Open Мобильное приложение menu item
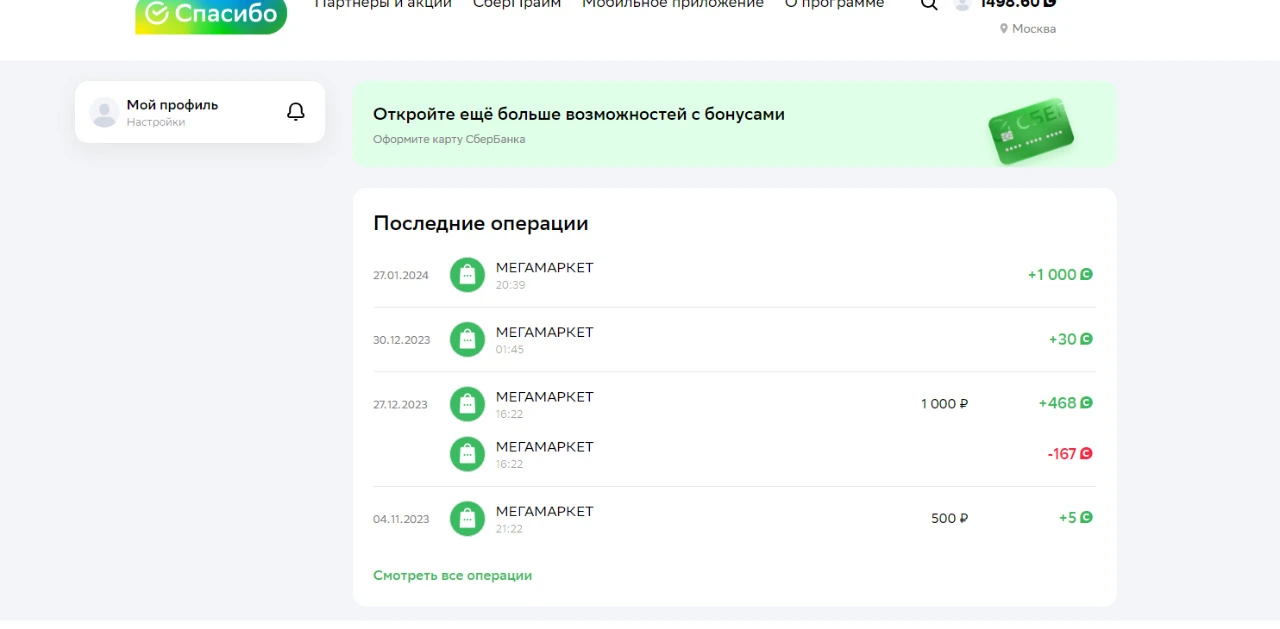The height and width of the screenshot is (629, 1280). coord(673,4)
